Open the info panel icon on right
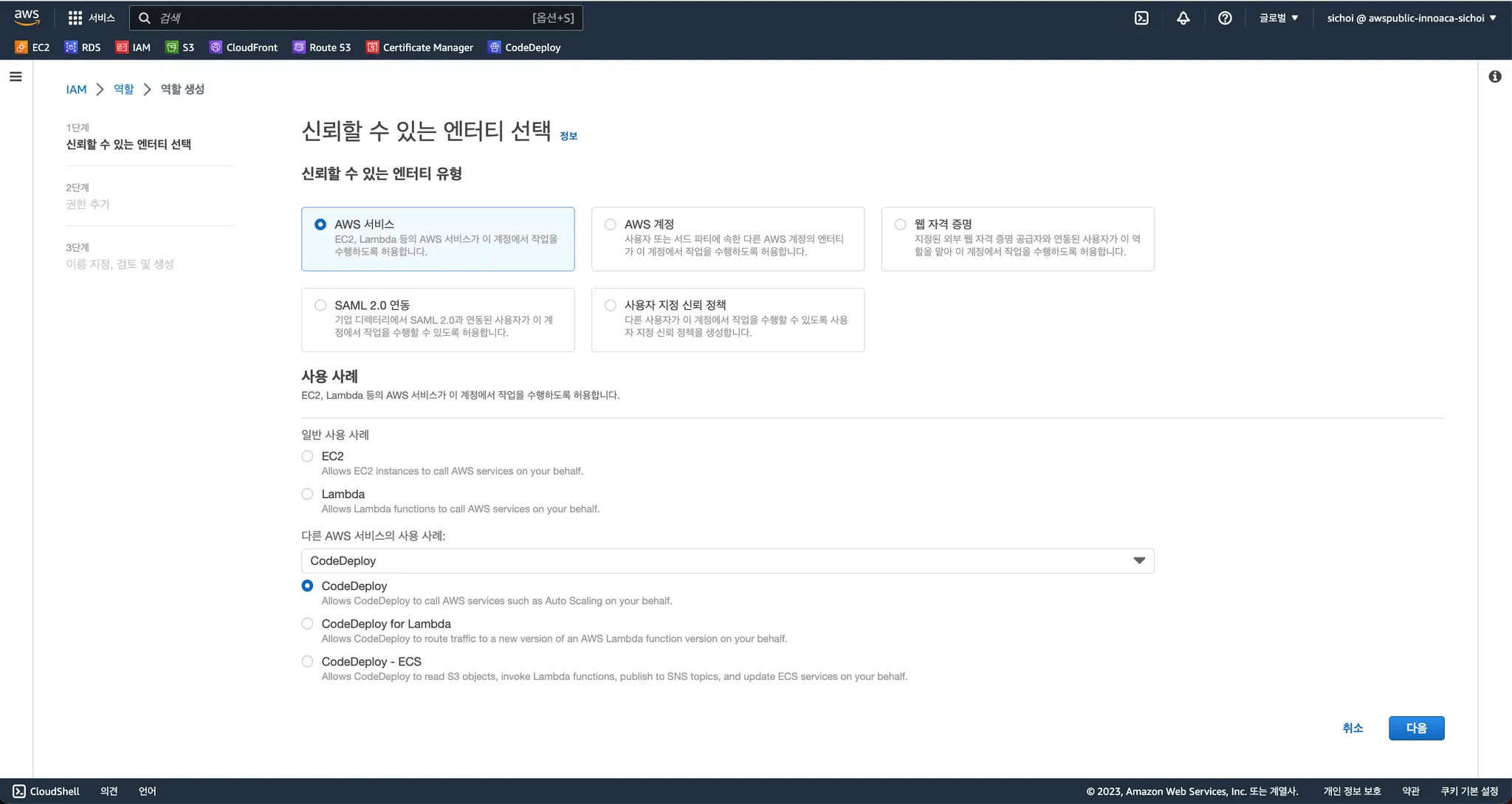Viewport: 1512px width, 804px height. pos(1495,77)
